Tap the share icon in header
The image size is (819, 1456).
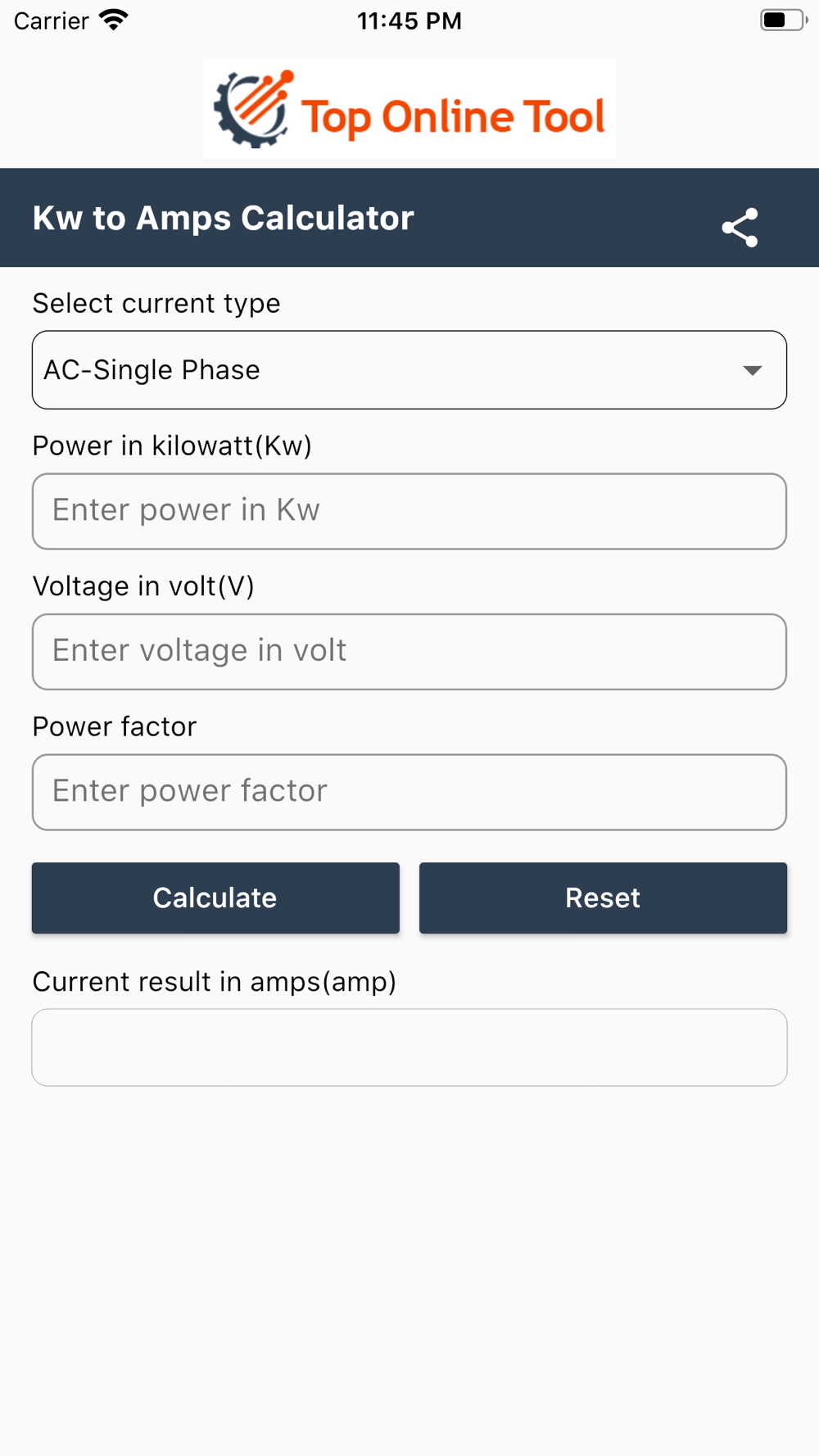[740, 227]
